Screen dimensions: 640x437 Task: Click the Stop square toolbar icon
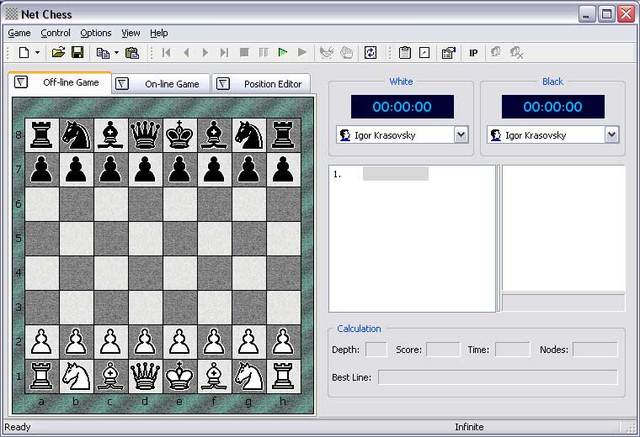tap(244, 53)
